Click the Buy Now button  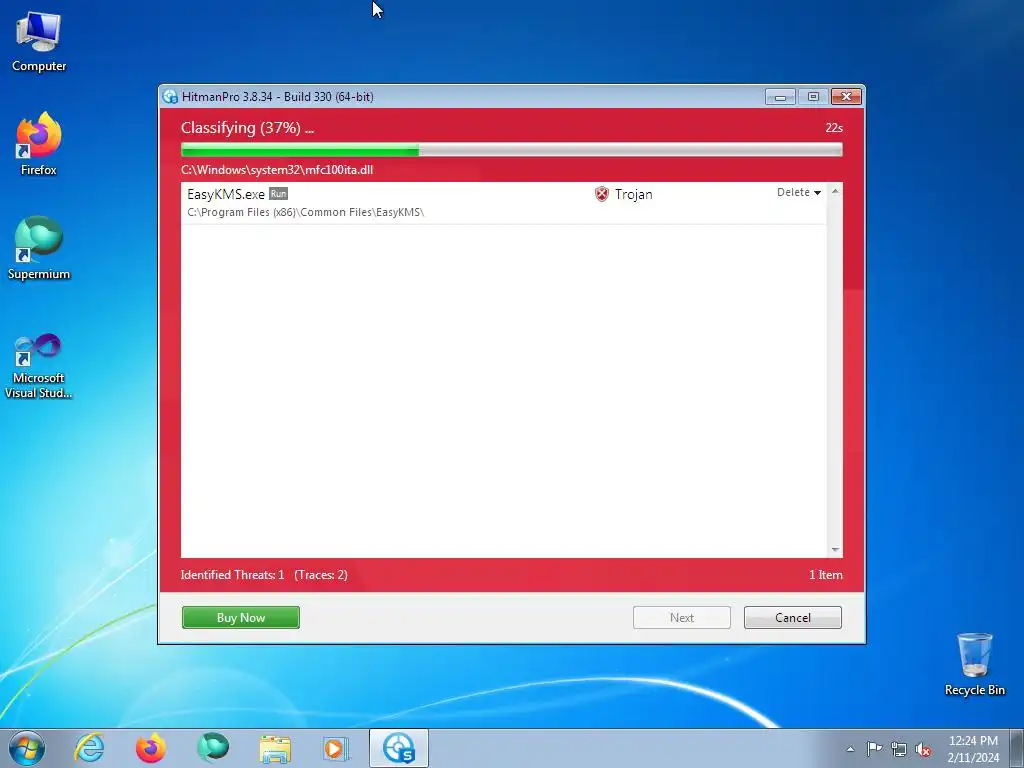[241, 618]
